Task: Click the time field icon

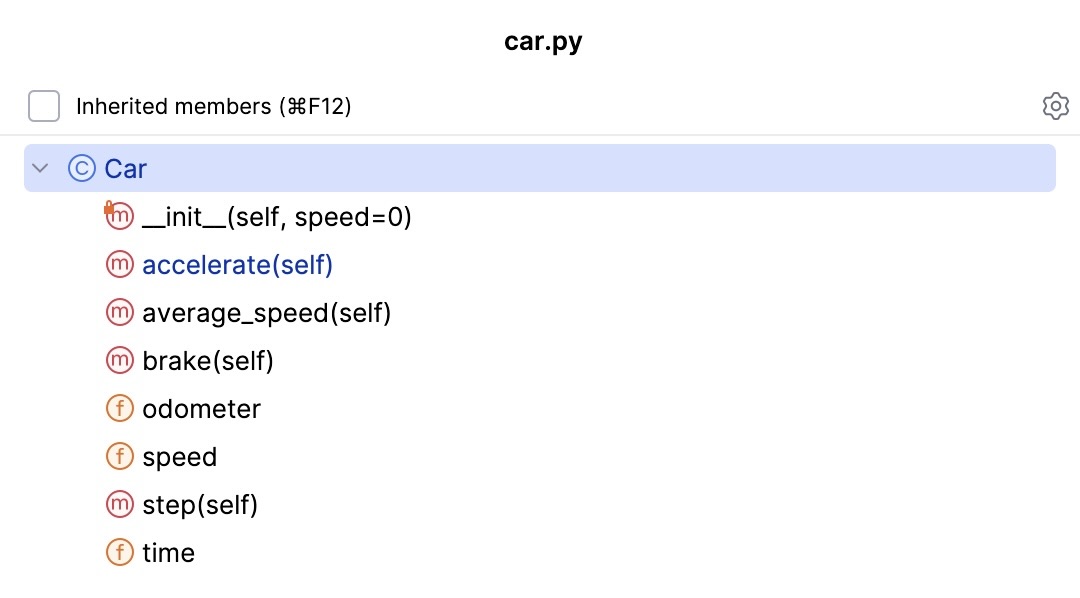Action: 119,552
